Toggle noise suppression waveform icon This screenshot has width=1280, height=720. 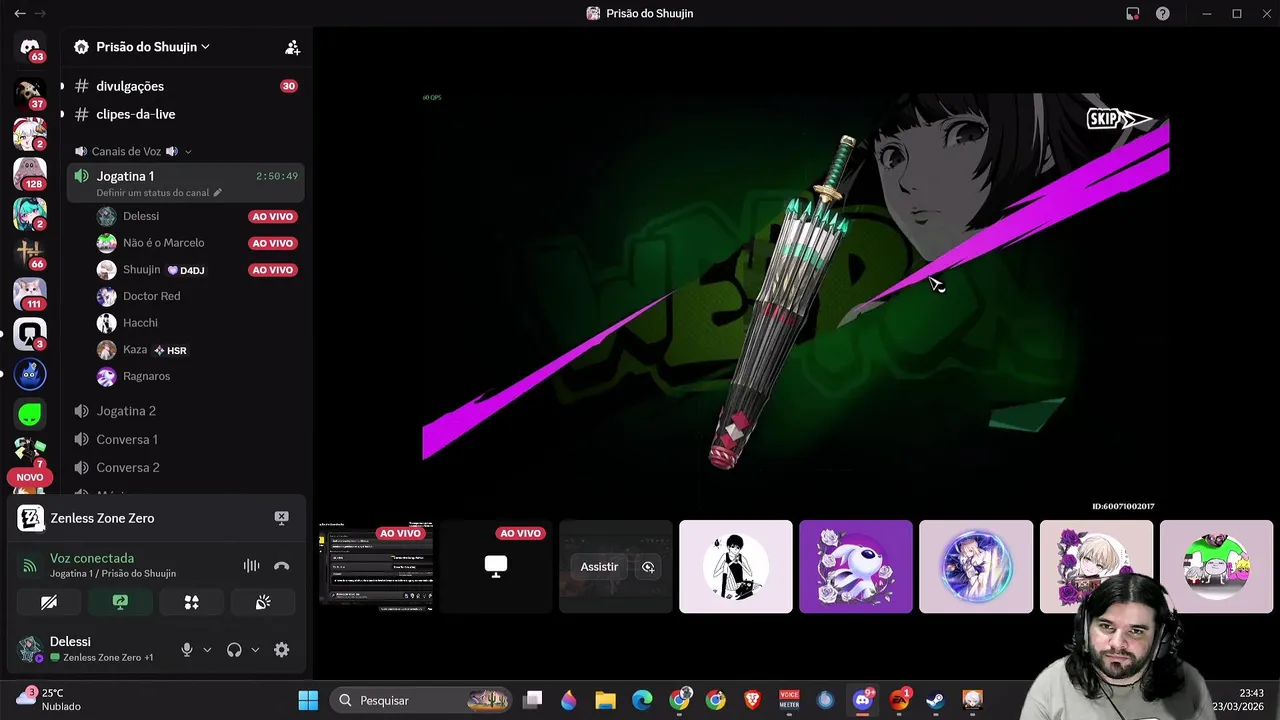pos(251,566)
